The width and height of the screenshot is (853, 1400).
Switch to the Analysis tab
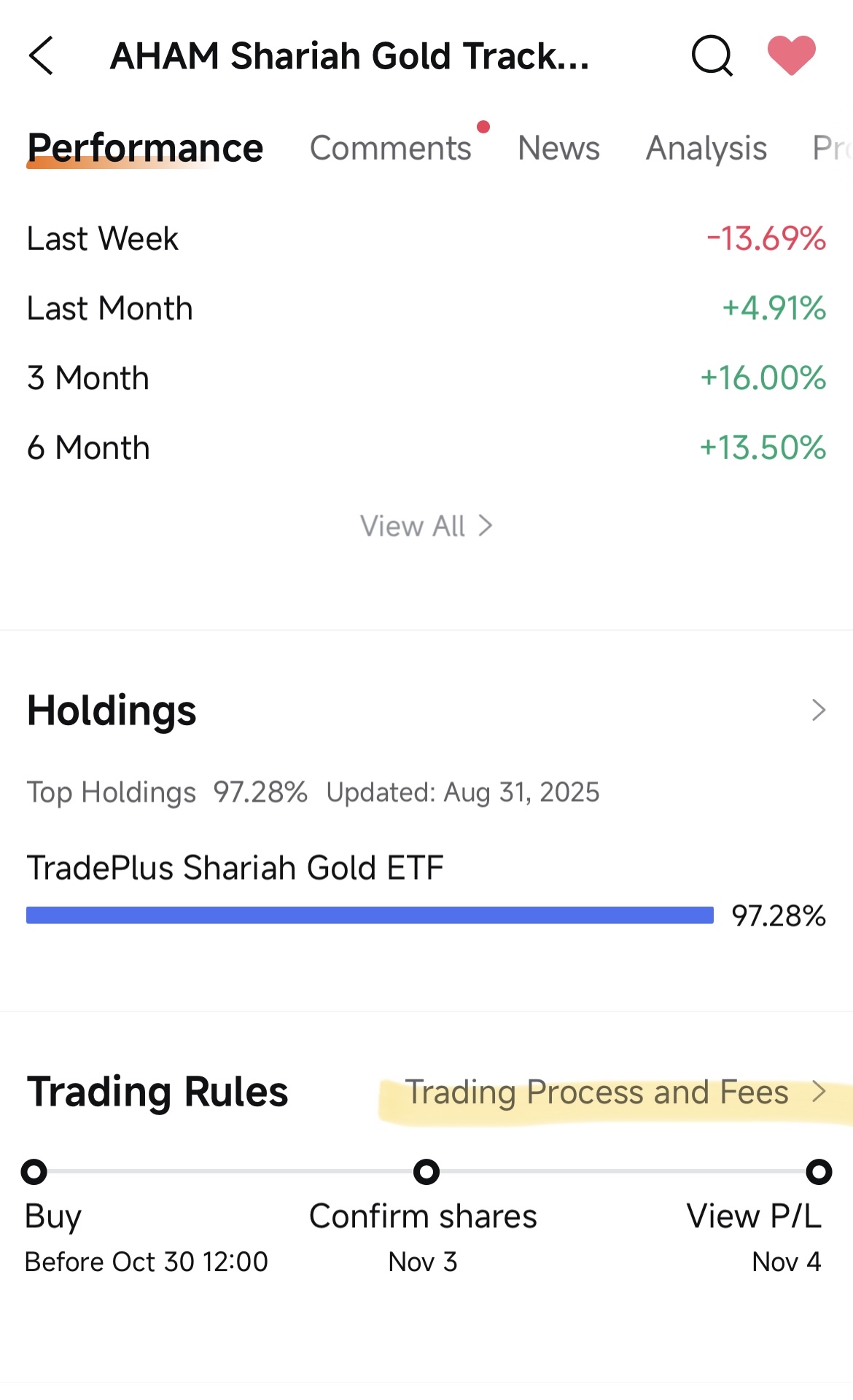tap(706, 149)
